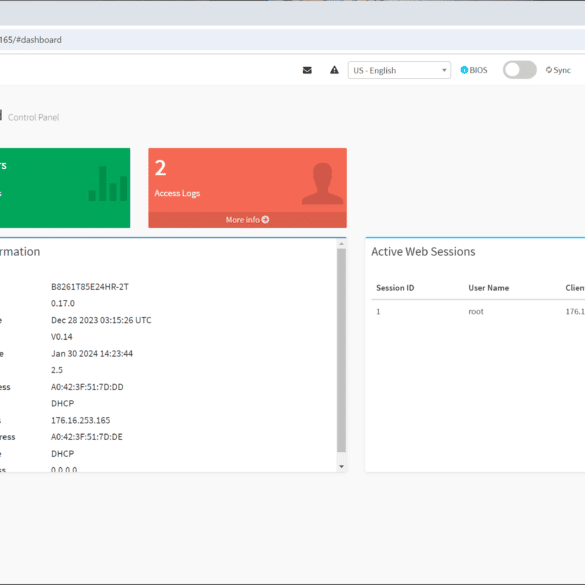Screen dimensions: 585x585
Task: Click the Sync refresh icon
Action: (x=548, y=70)
